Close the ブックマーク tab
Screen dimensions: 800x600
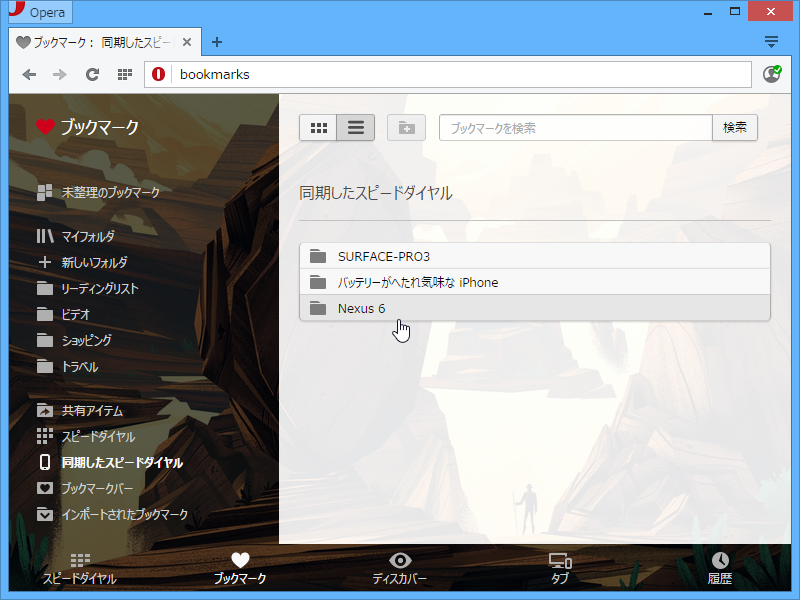187,42
